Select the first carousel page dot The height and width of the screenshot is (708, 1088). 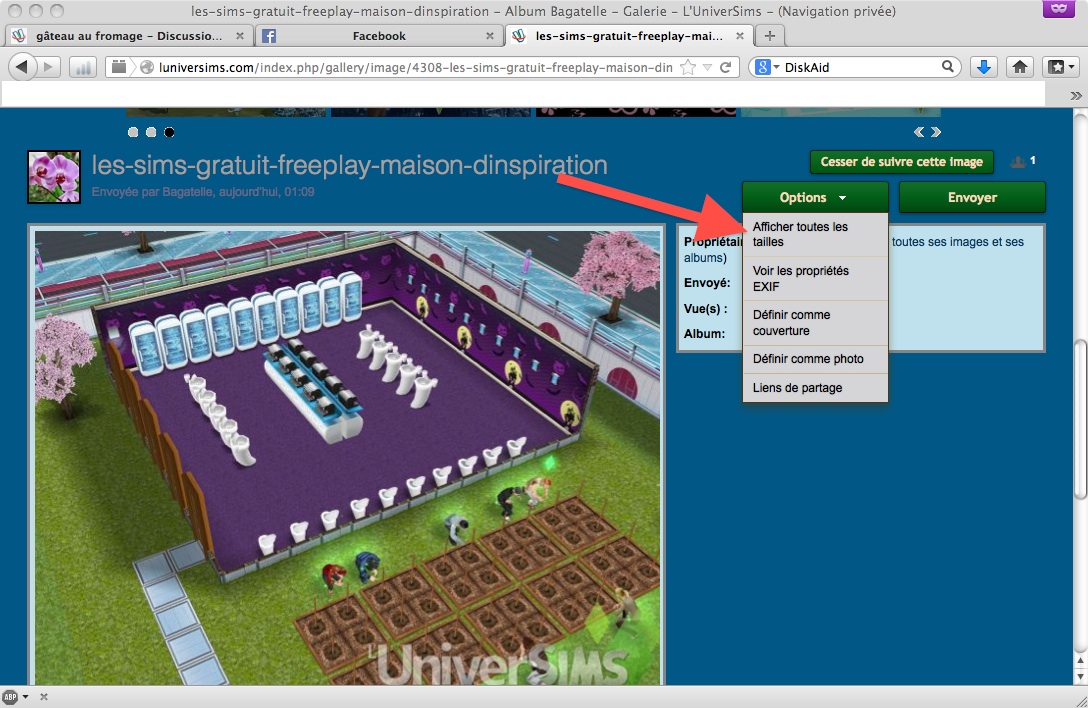point(133,132)
